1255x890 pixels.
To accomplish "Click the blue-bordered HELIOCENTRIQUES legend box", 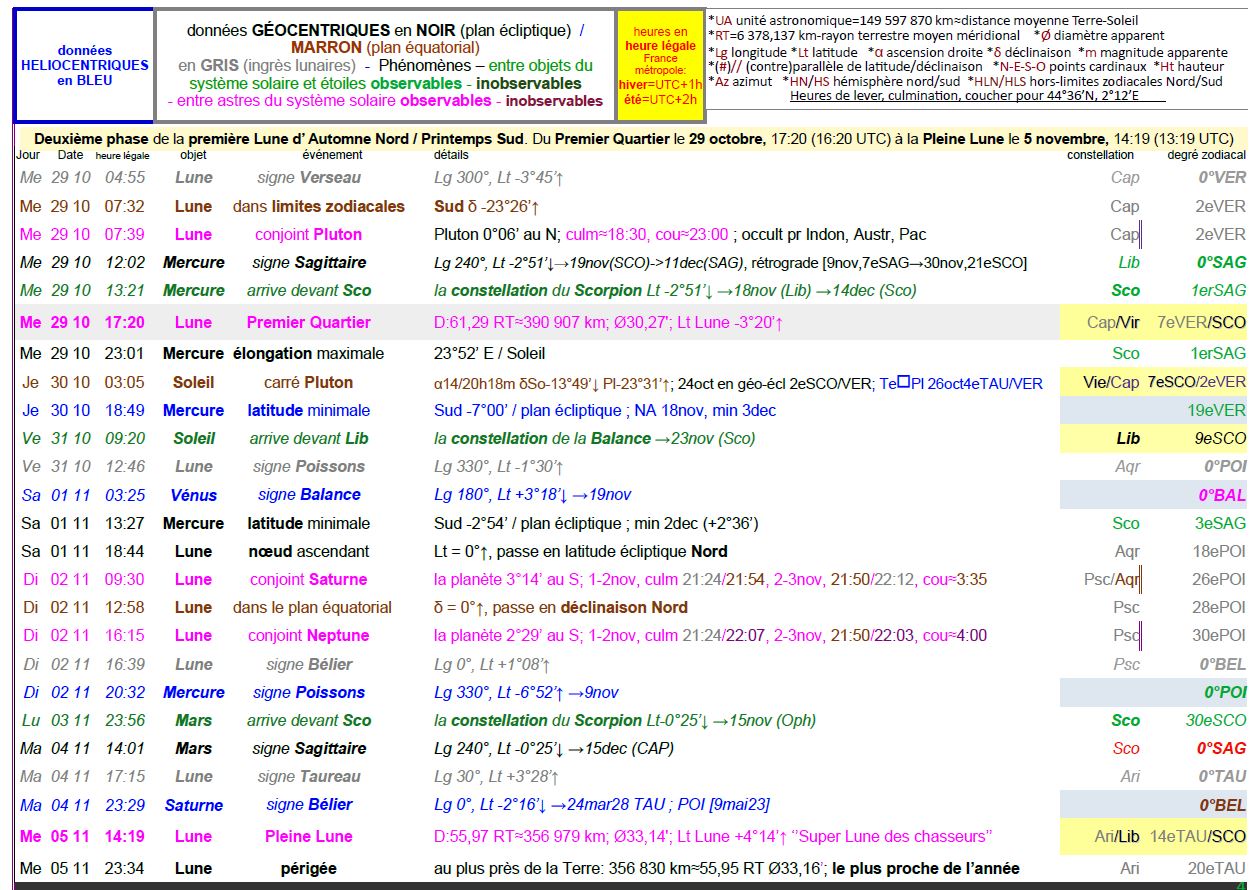I will (x=84, y=65).
